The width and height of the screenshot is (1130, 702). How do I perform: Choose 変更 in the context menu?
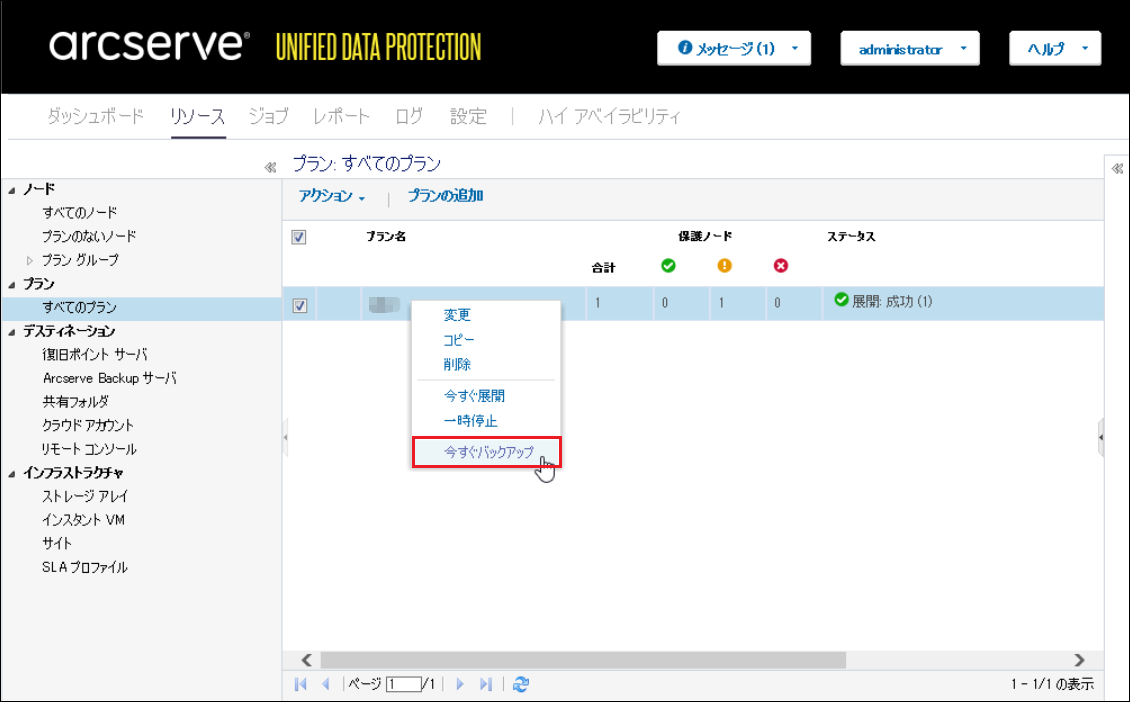click(x=457, y=315)
